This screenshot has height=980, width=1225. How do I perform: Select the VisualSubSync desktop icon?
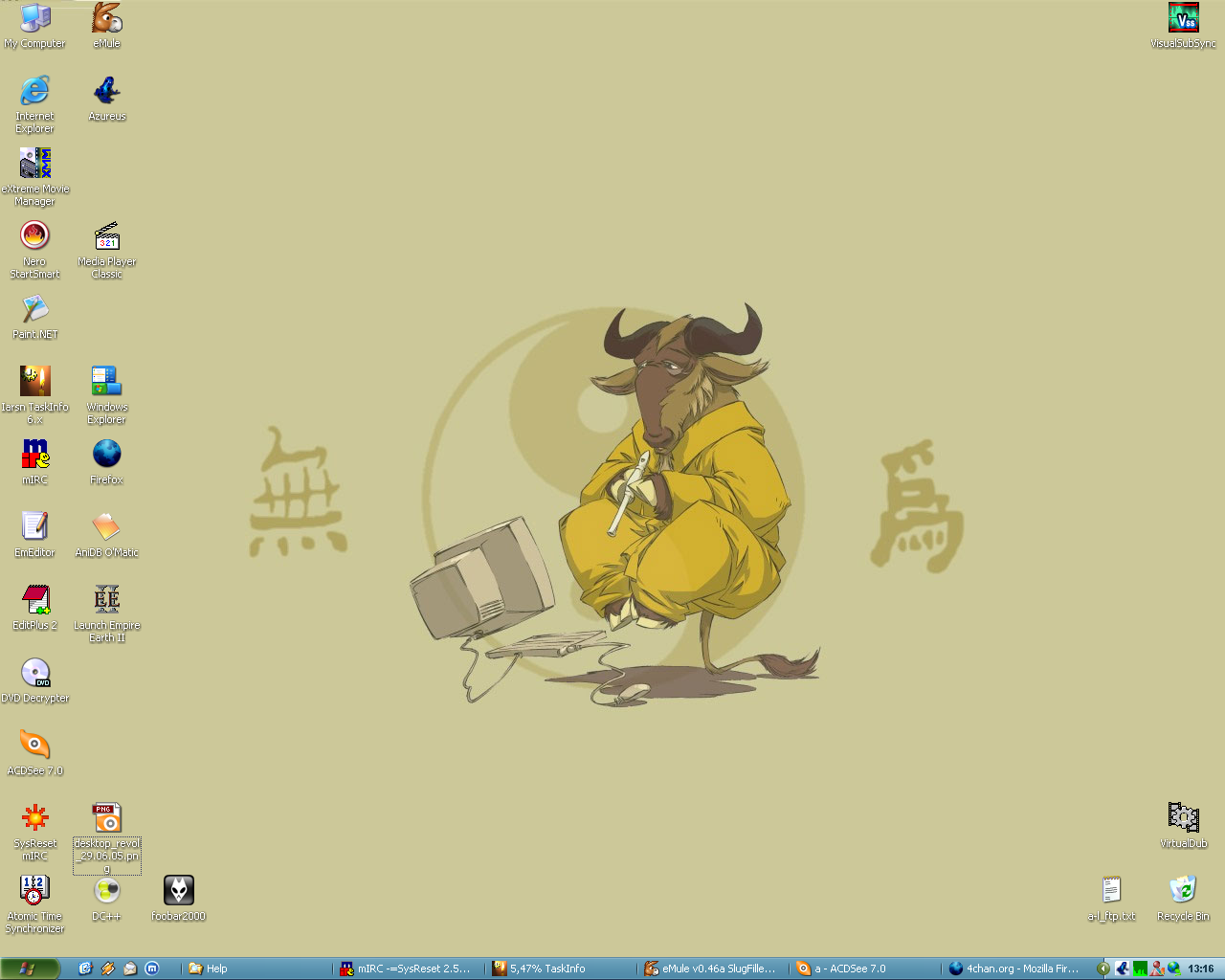pos(1184,26)
